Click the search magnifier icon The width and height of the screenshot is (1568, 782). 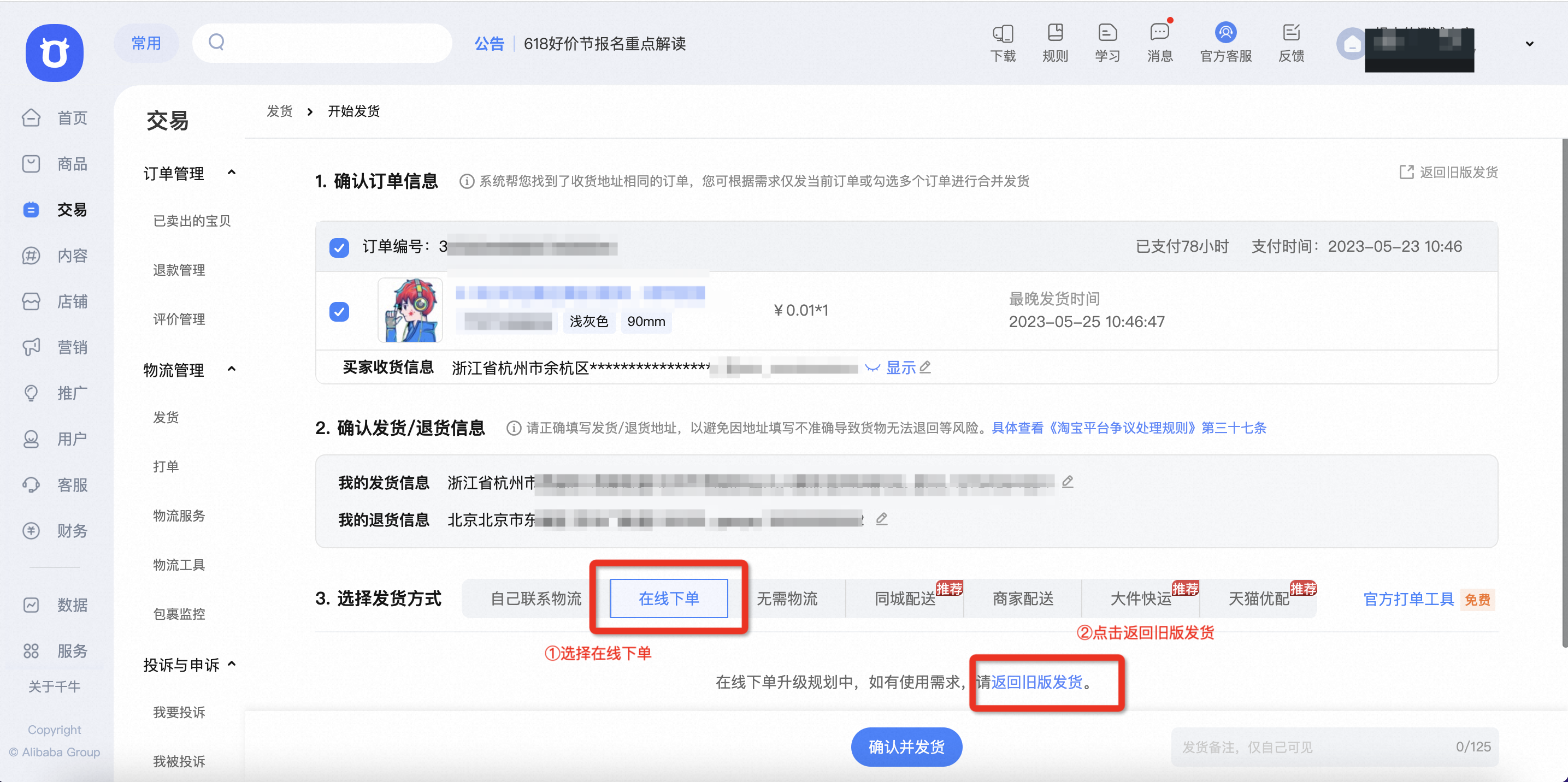(217, 43)
